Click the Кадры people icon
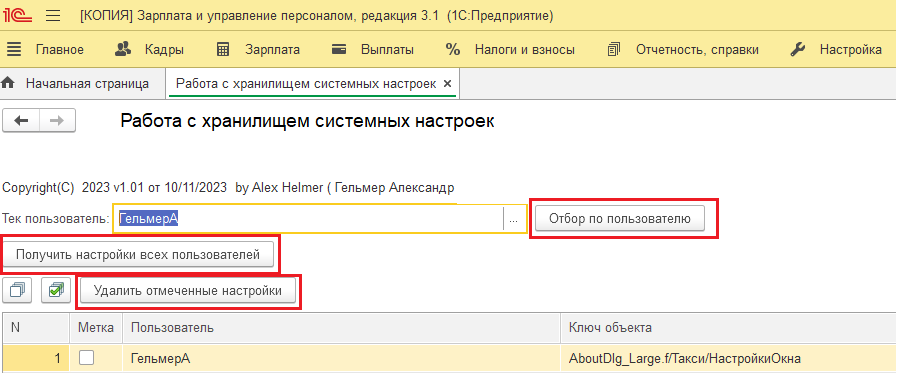Image resolution: width=899 pixels, height=373 pixels. 123,49
